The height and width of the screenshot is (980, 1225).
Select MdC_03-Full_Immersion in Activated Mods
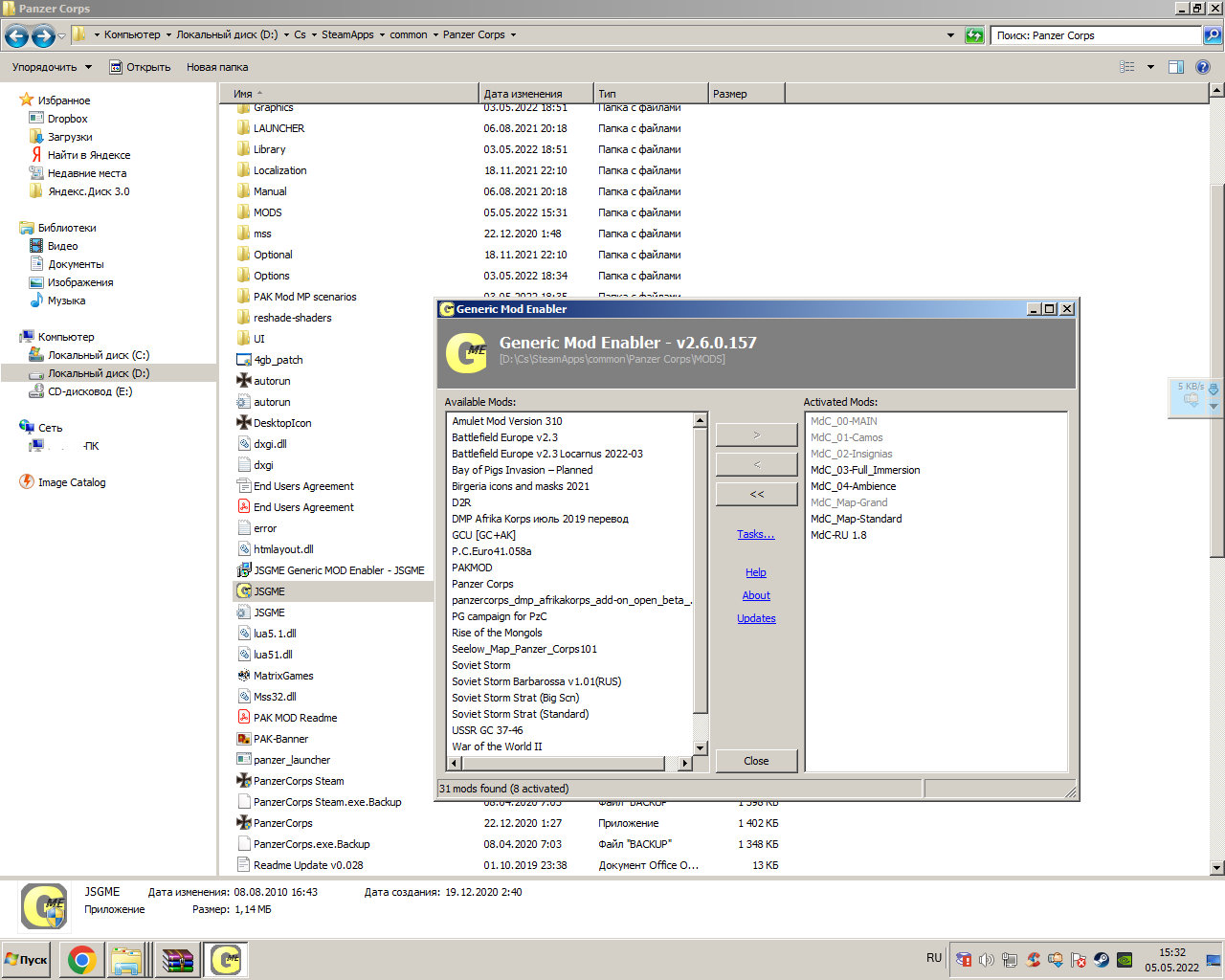(865, 470)
